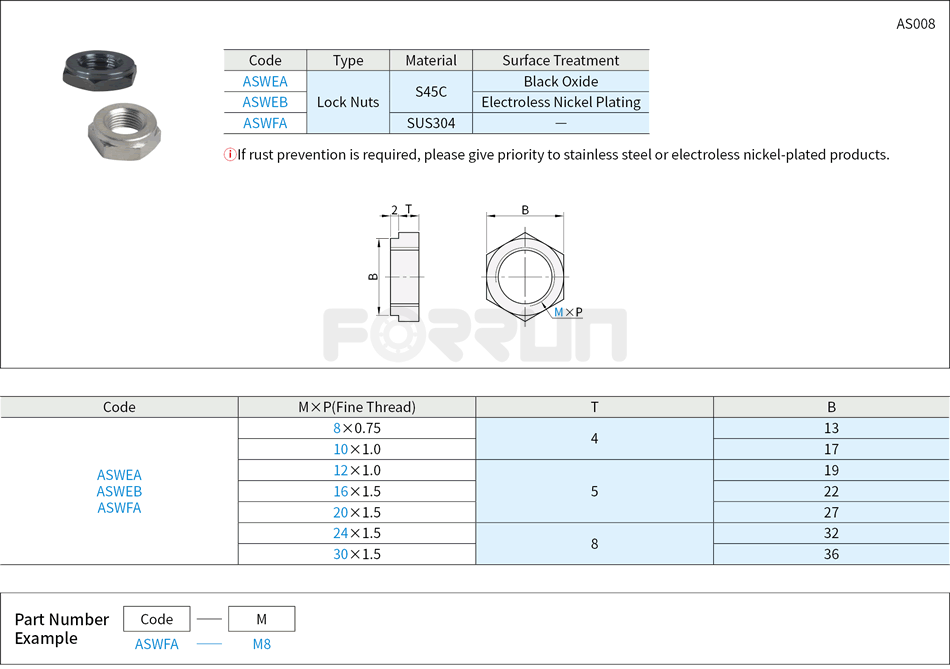
Task: Select the 8×0.75 fine thread row
Action: tap(354, 428)
